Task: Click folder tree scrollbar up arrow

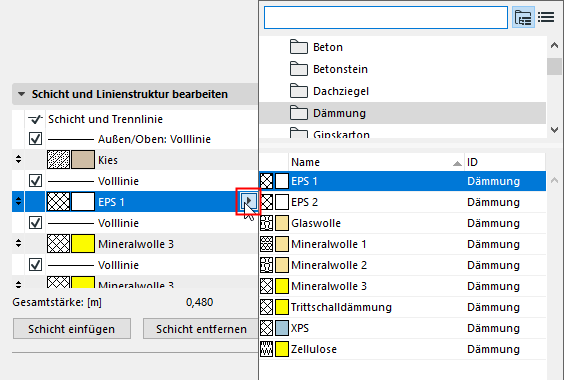Action: click(x=554, y=45)
